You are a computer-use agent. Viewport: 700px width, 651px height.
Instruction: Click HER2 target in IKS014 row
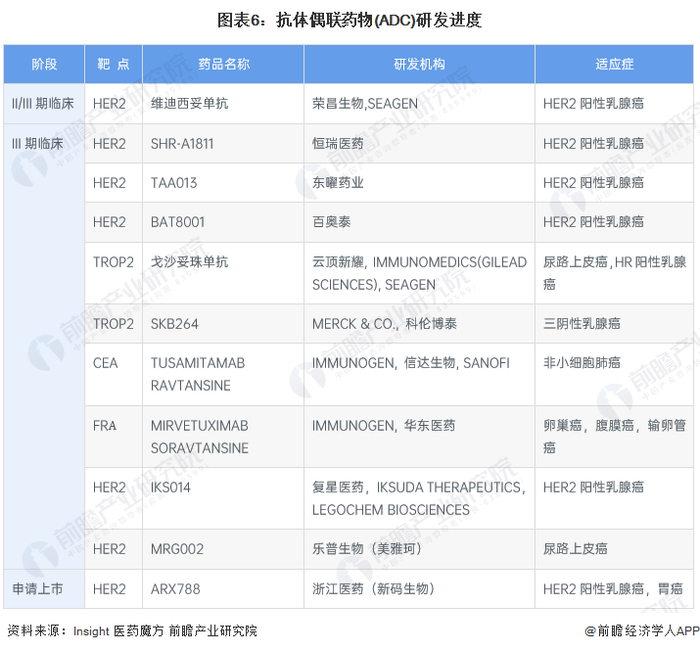pyautogui.click(x=109, y=487)
